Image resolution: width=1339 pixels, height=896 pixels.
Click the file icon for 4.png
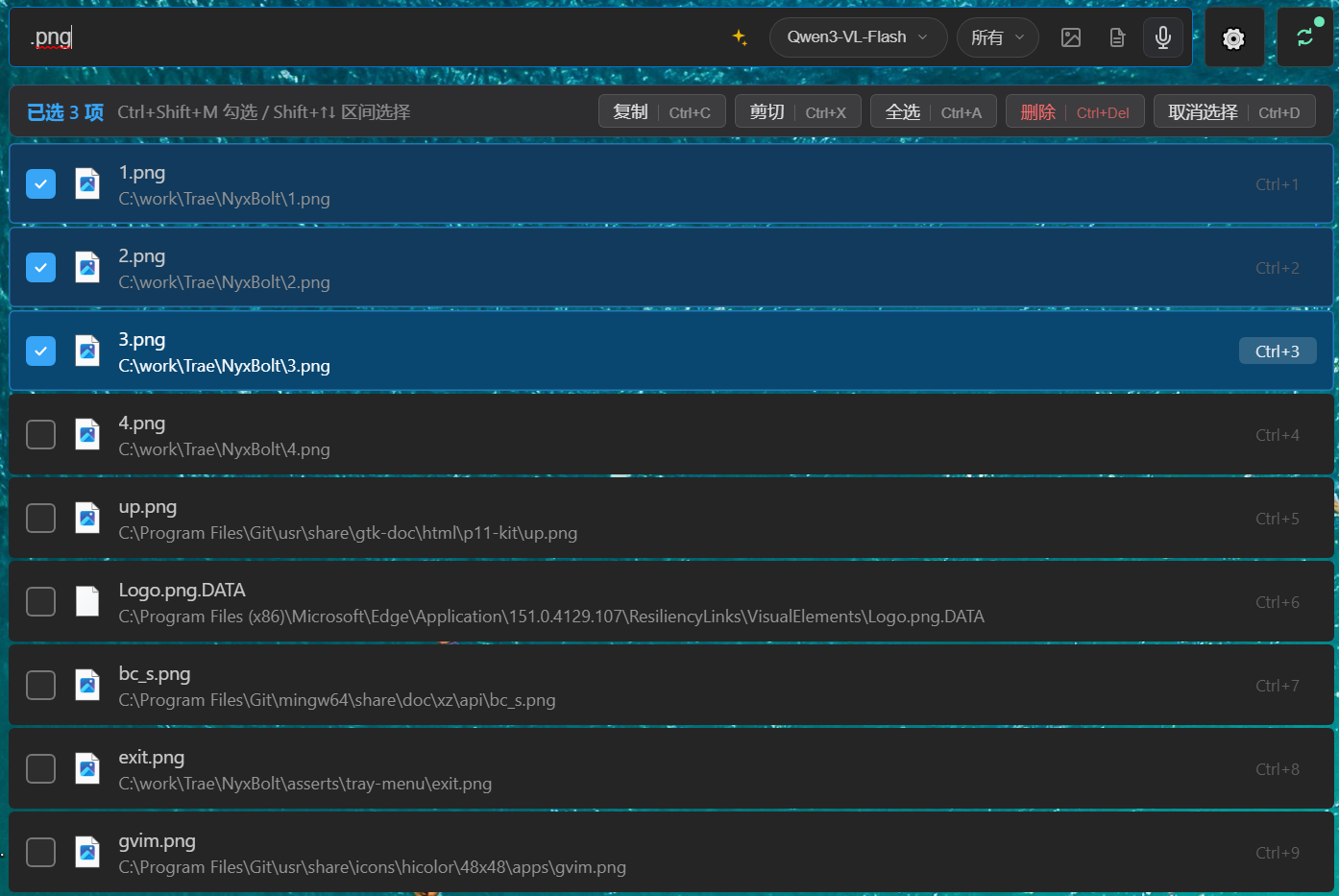pos(87,434)
